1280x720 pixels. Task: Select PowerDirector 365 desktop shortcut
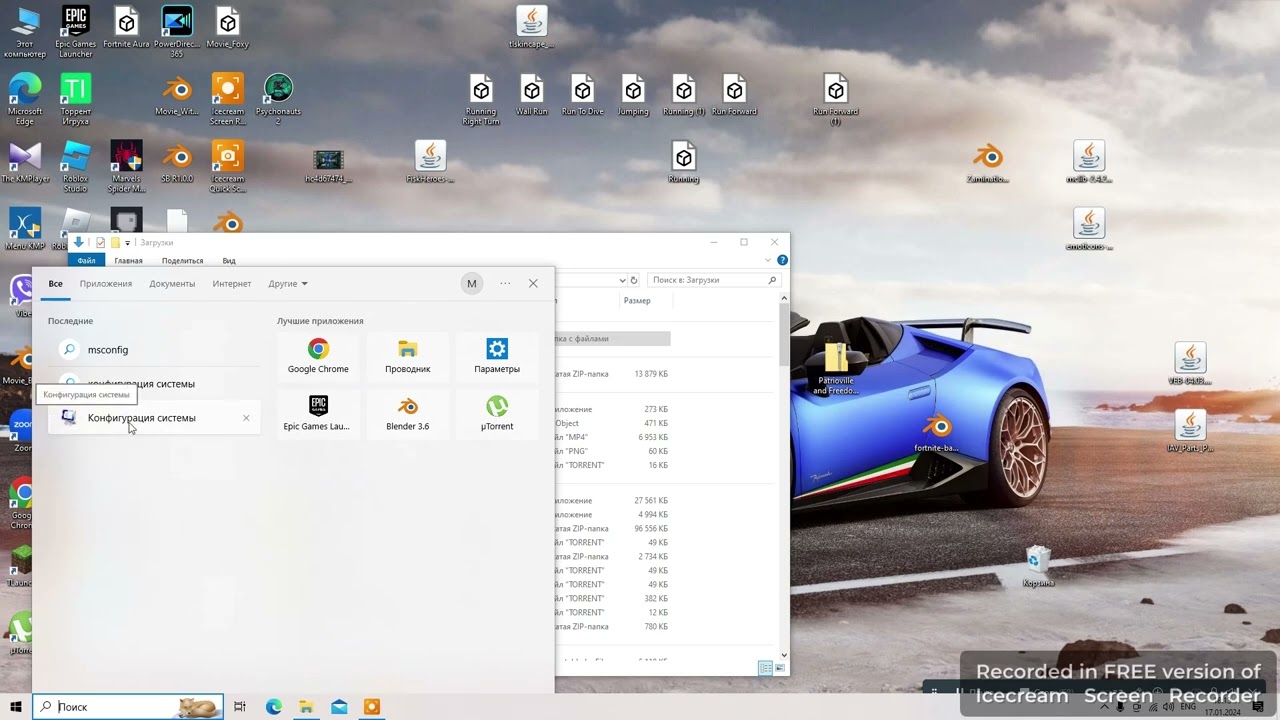[x=177, y=32]
